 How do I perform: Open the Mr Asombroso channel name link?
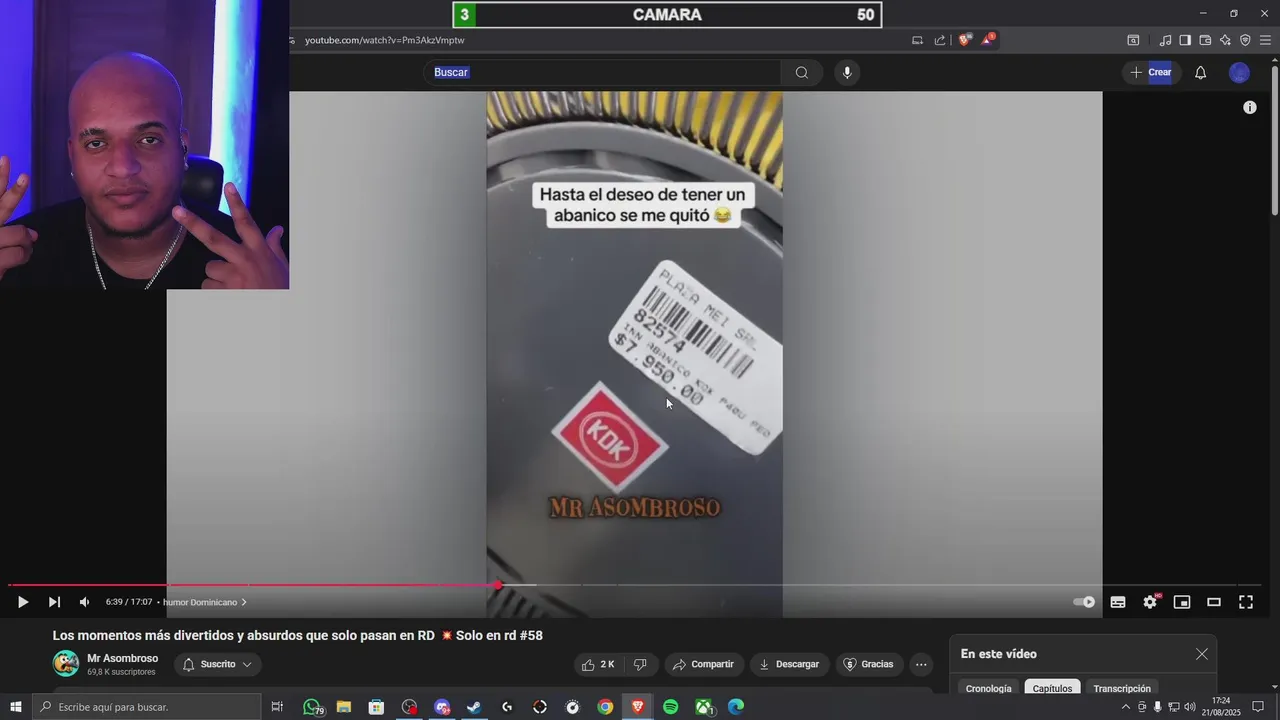122,658
